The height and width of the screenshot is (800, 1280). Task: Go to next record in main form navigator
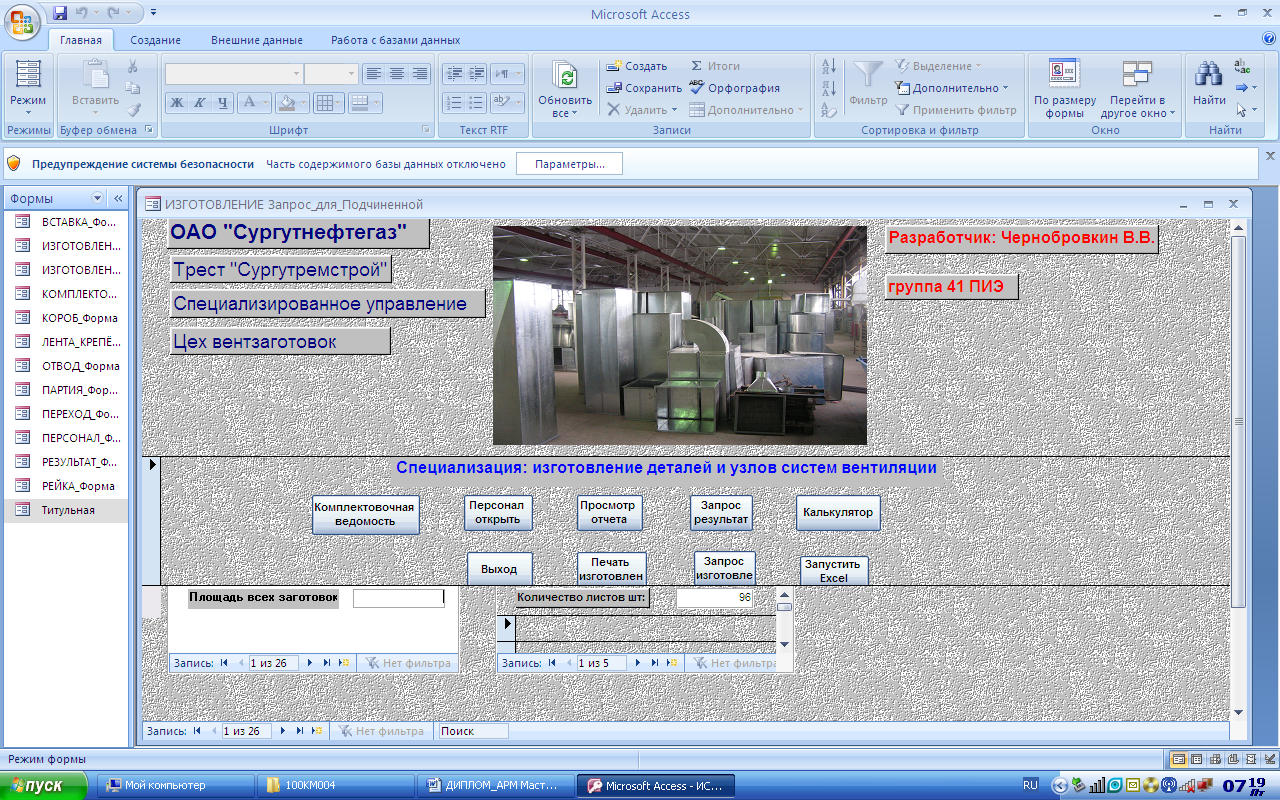pyautogui.click(x=282, y=731)
